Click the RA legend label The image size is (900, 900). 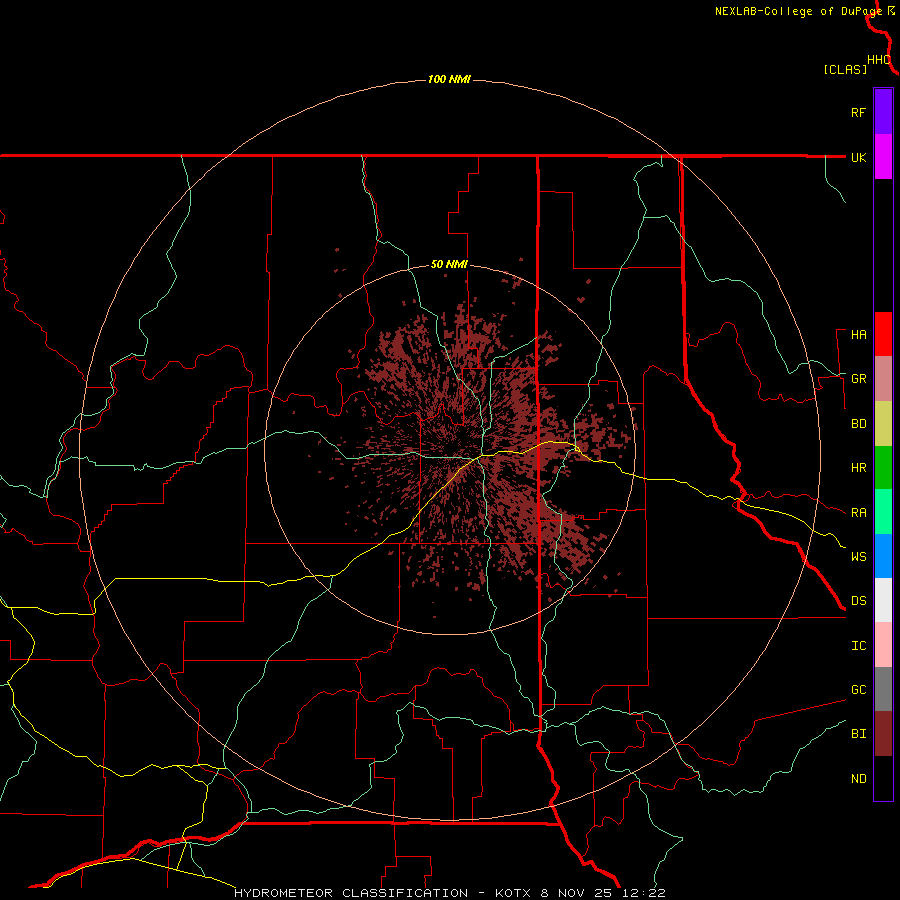(858, 513)
